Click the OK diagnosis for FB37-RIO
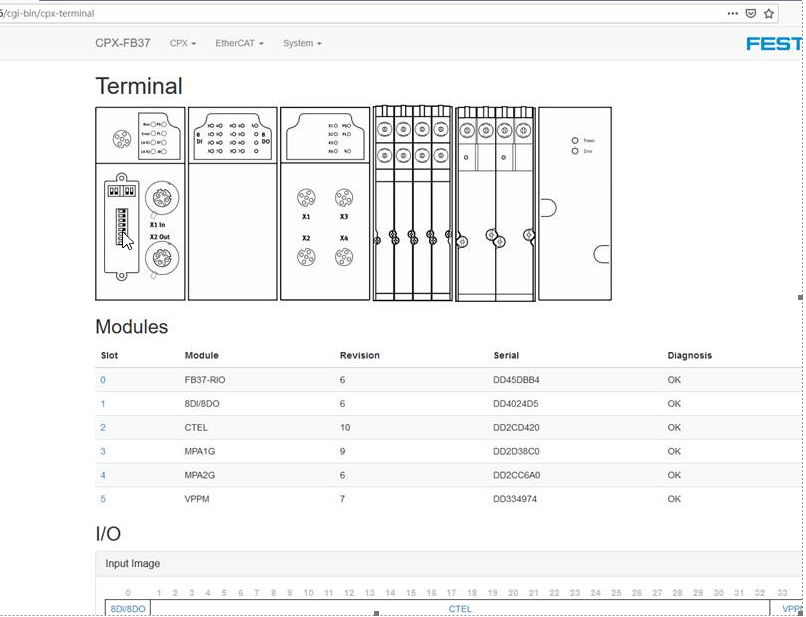The image size is (806, 617). (x=674, y=380)
